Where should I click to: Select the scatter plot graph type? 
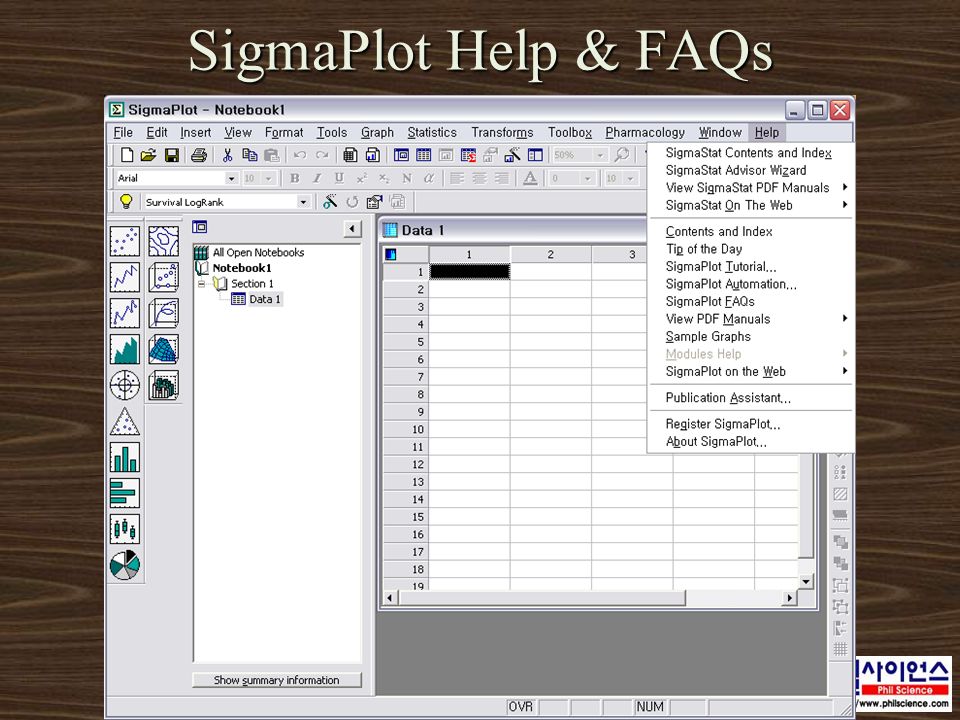point(125,241)
